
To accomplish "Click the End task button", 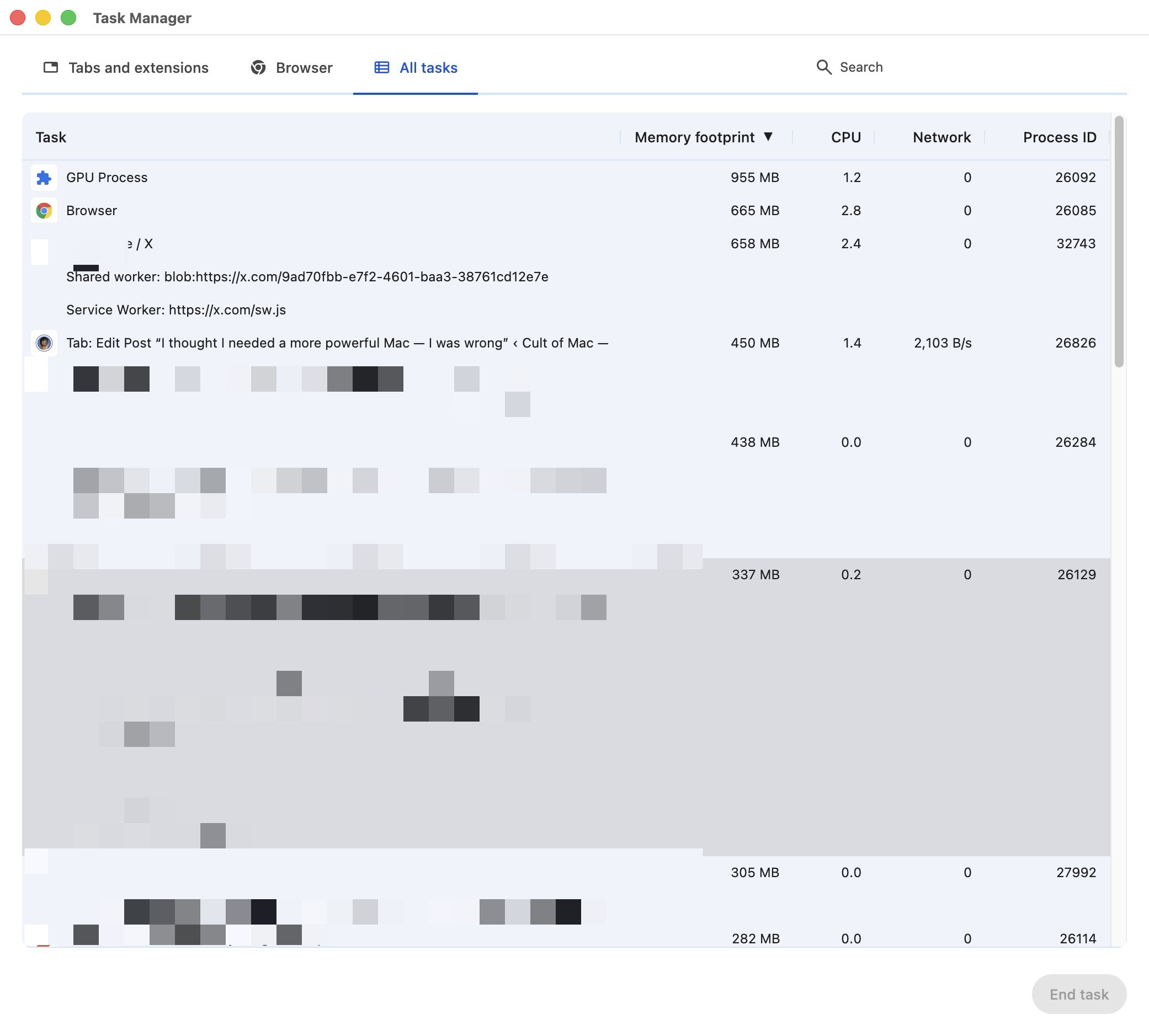I will pos(1078,994).
